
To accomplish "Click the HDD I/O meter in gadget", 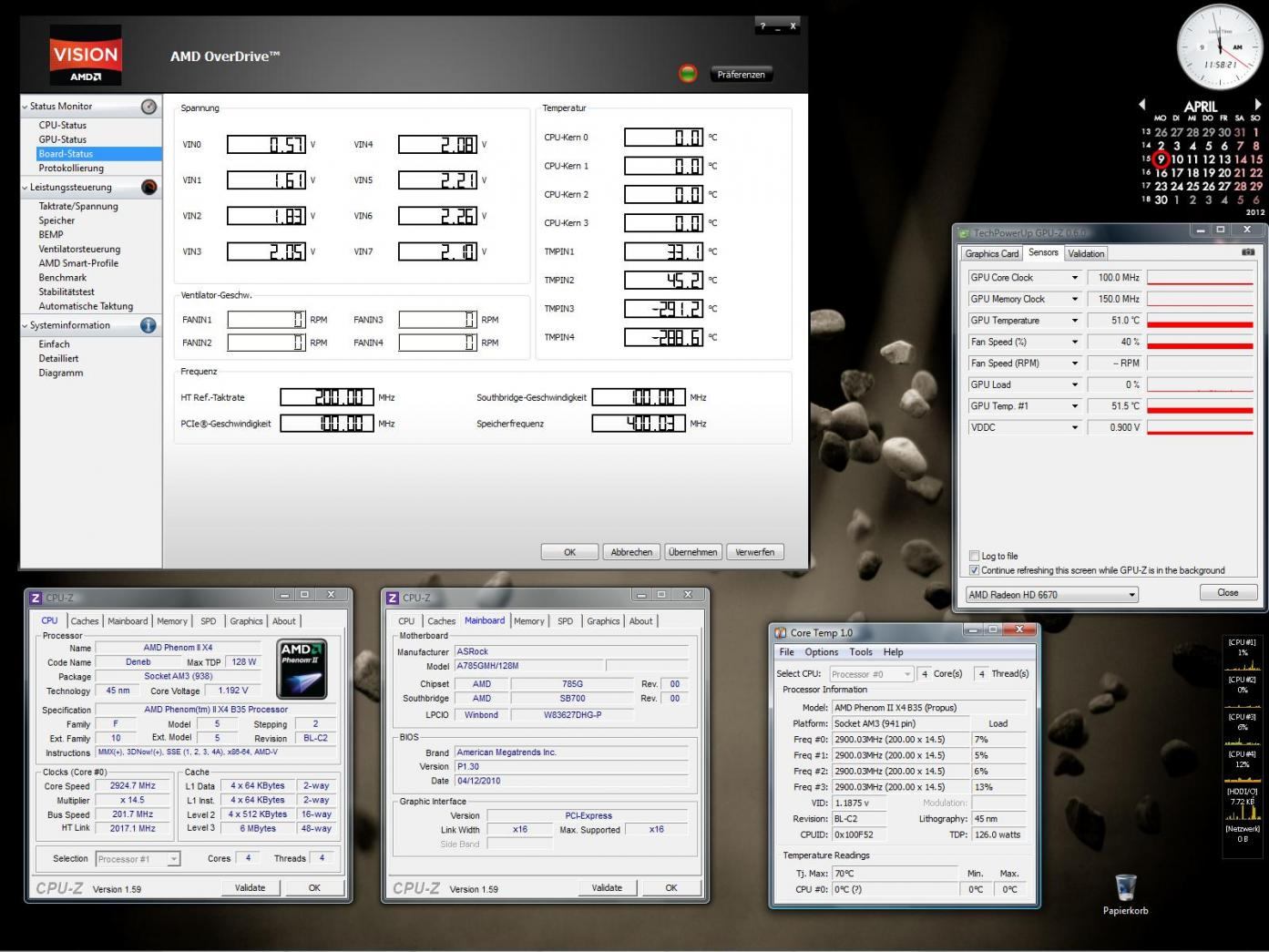I will pyautogui.click(x=1242, y=804).
